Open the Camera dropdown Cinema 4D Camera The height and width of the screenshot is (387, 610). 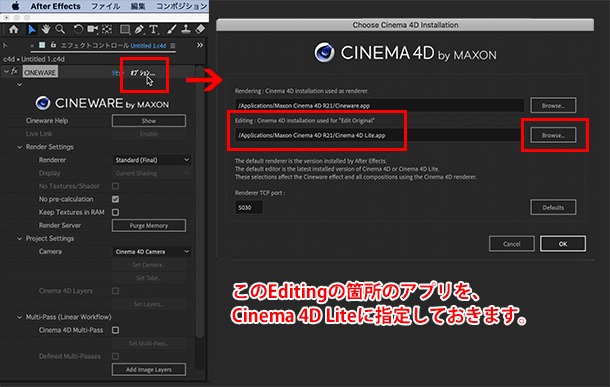151,252
